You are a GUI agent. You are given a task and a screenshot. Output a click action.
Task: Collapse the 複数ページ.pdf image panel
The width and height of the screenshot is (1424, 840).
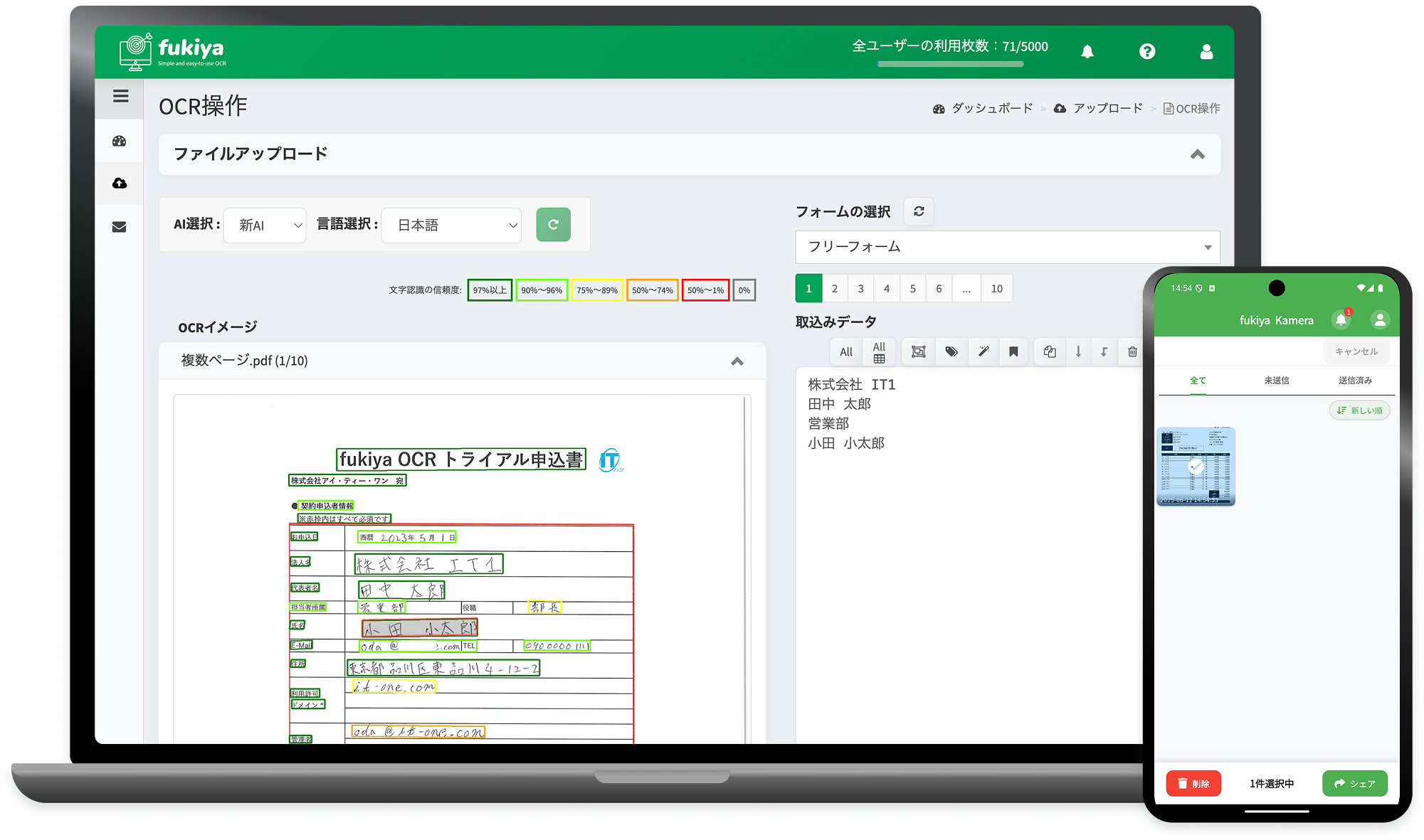click(737, 361)
